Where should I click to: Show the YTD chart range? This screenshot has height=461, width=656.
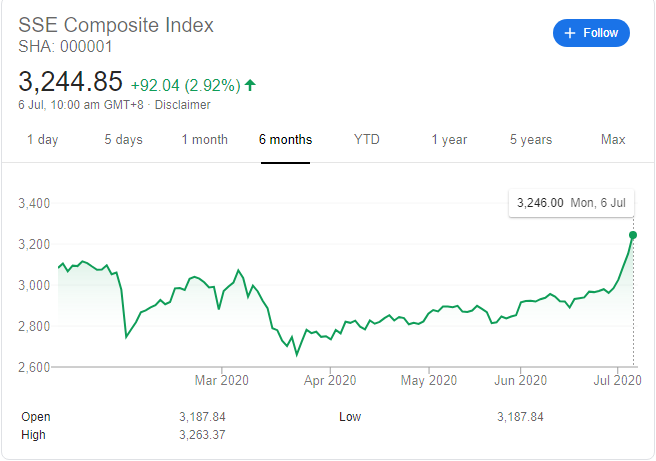(x=367, y=140)
